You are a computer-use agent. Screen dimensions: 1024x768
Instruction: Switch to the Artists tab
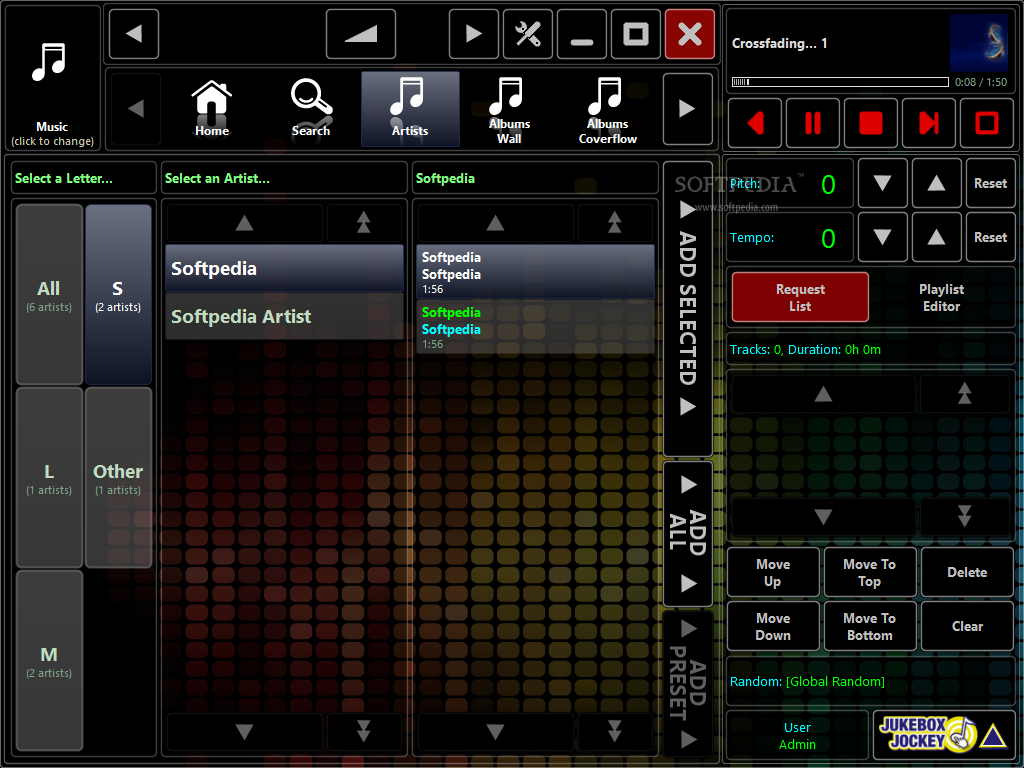410,108
